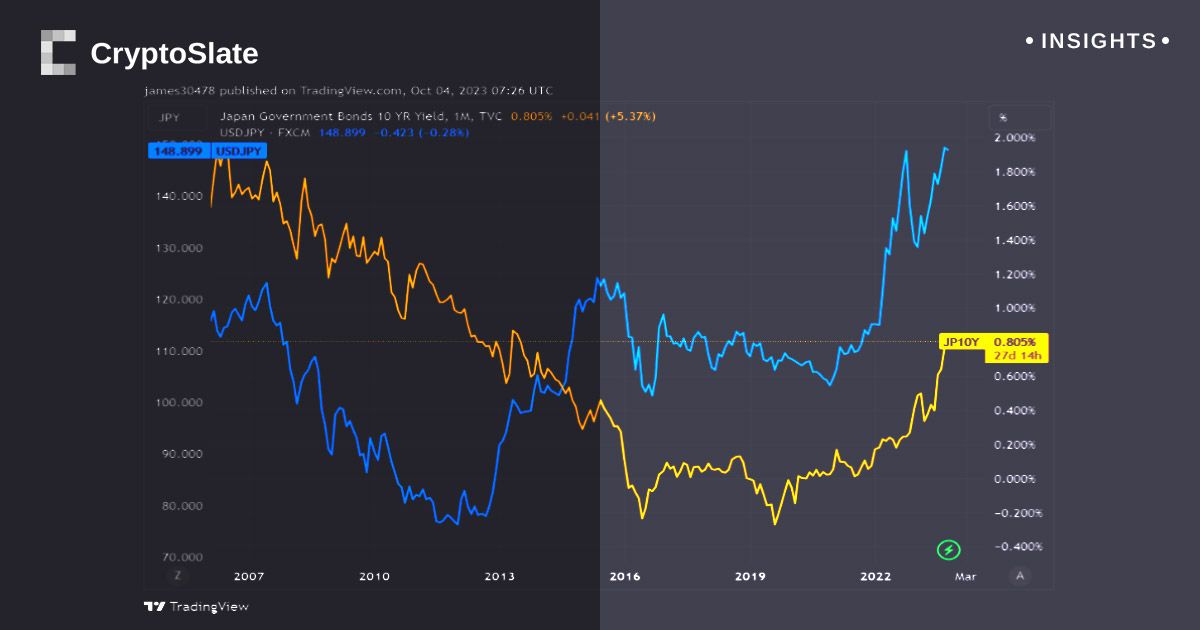1200x630 pixels.
Task: Click the 2016 marker on time axis
Action: point(625,576)
